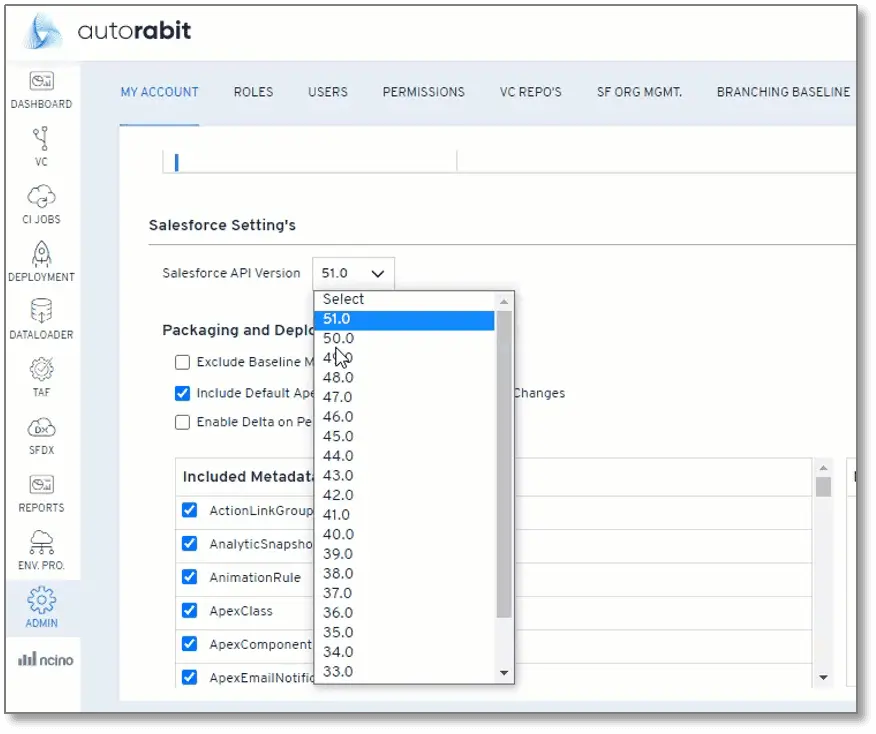Uncheck the AnimationRule metadata checkbox
Image resolution: width=876 pixels, height=734 pixels.
click(x=189, y=577)
